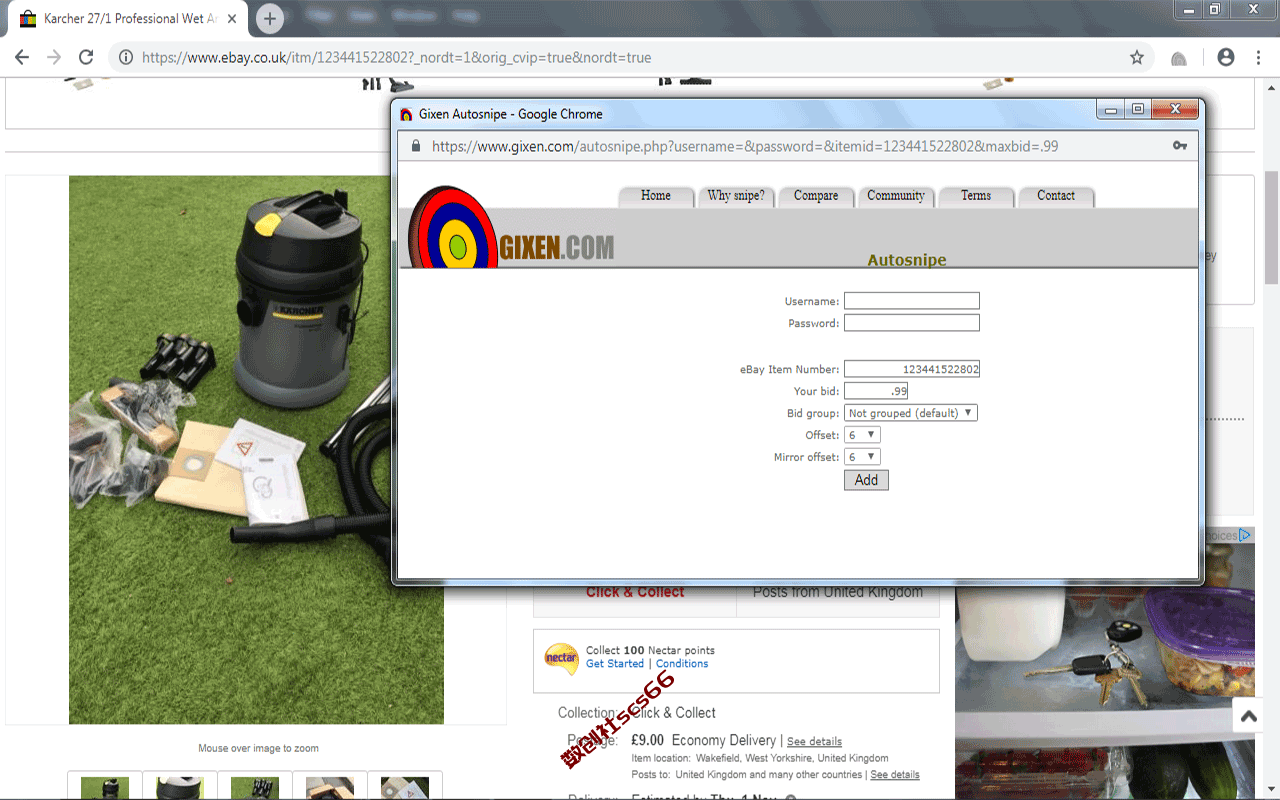Click See details link after other countries
Screen dimensions: 1280x800
(x=895, y=775)
